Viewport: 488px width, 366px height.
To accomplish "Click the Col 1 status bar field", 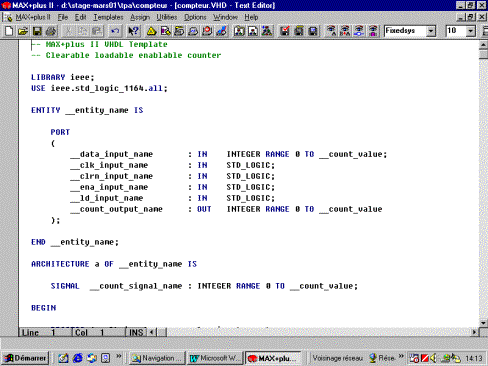I will 98,332.
